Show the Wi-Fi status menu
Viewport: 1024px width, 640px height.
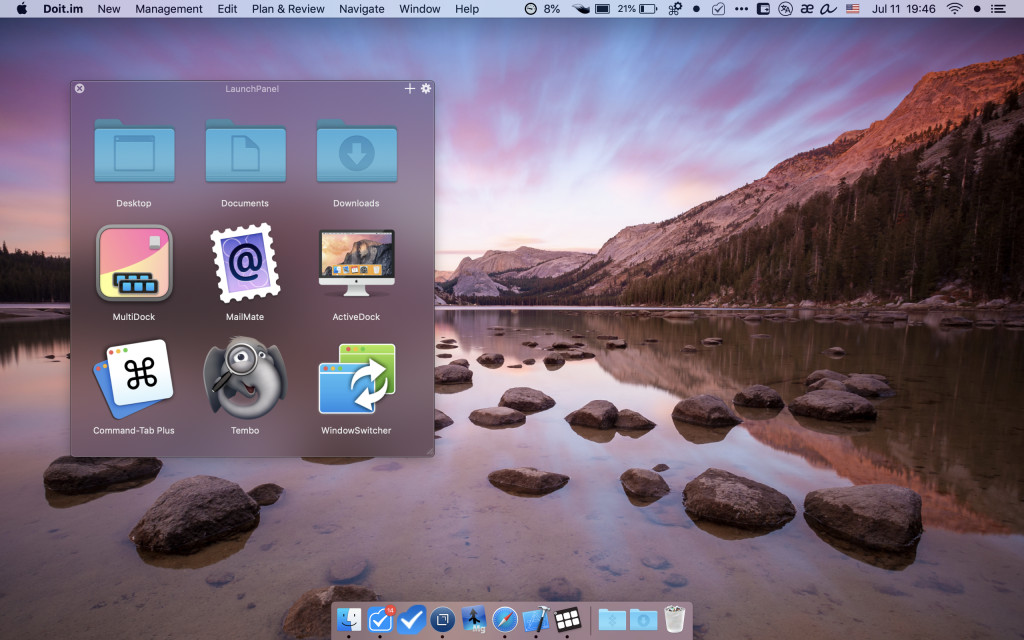(x=954, y=9)
